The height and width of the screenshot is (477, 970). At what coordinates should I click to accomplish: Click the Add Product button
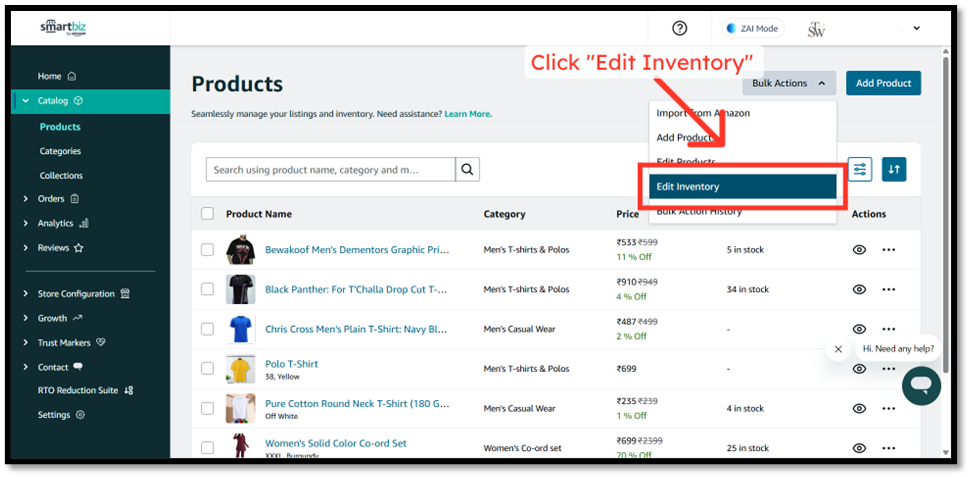coord(883,83)
